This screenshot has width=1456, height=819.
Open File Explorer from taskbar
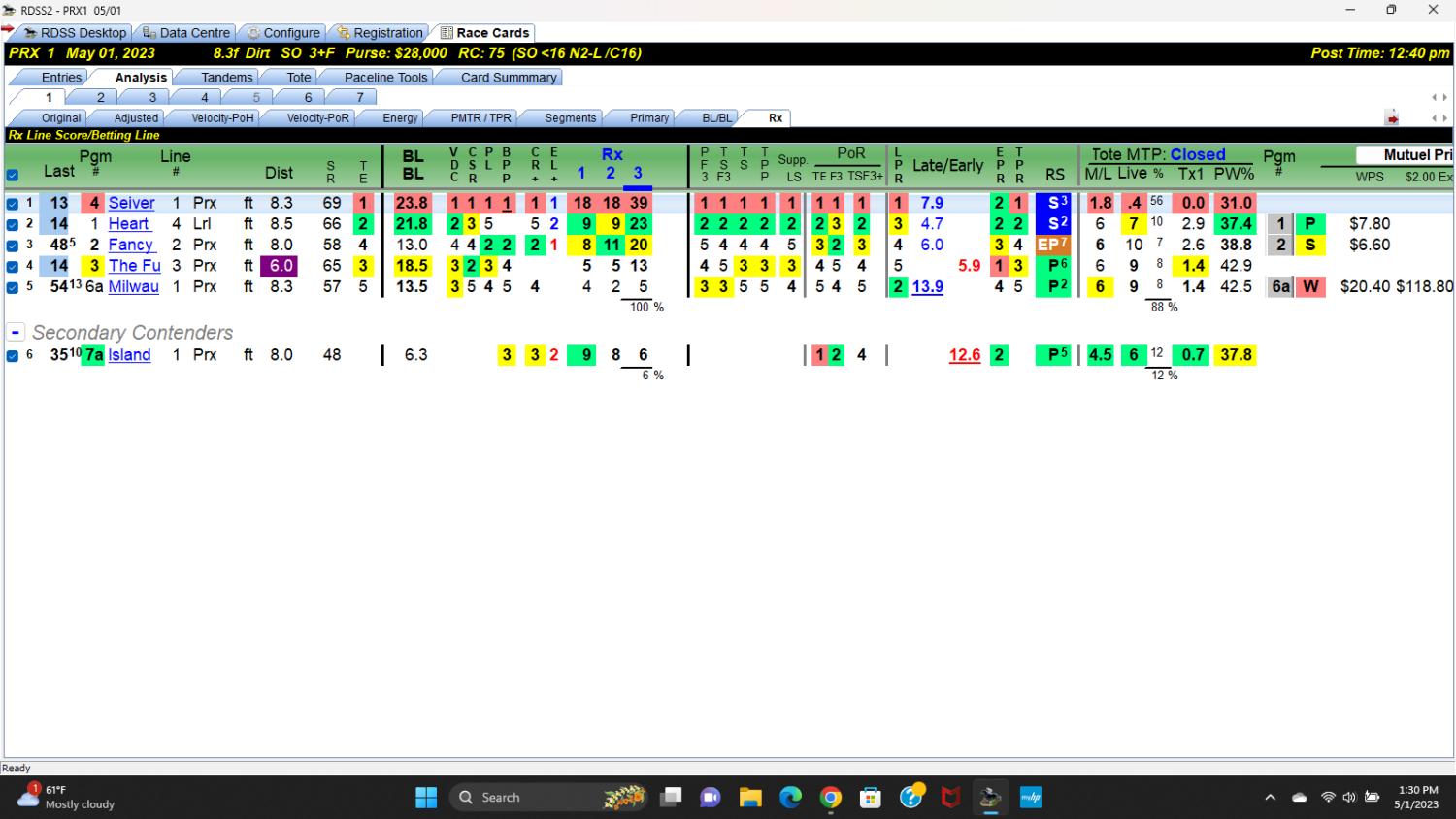750,798
